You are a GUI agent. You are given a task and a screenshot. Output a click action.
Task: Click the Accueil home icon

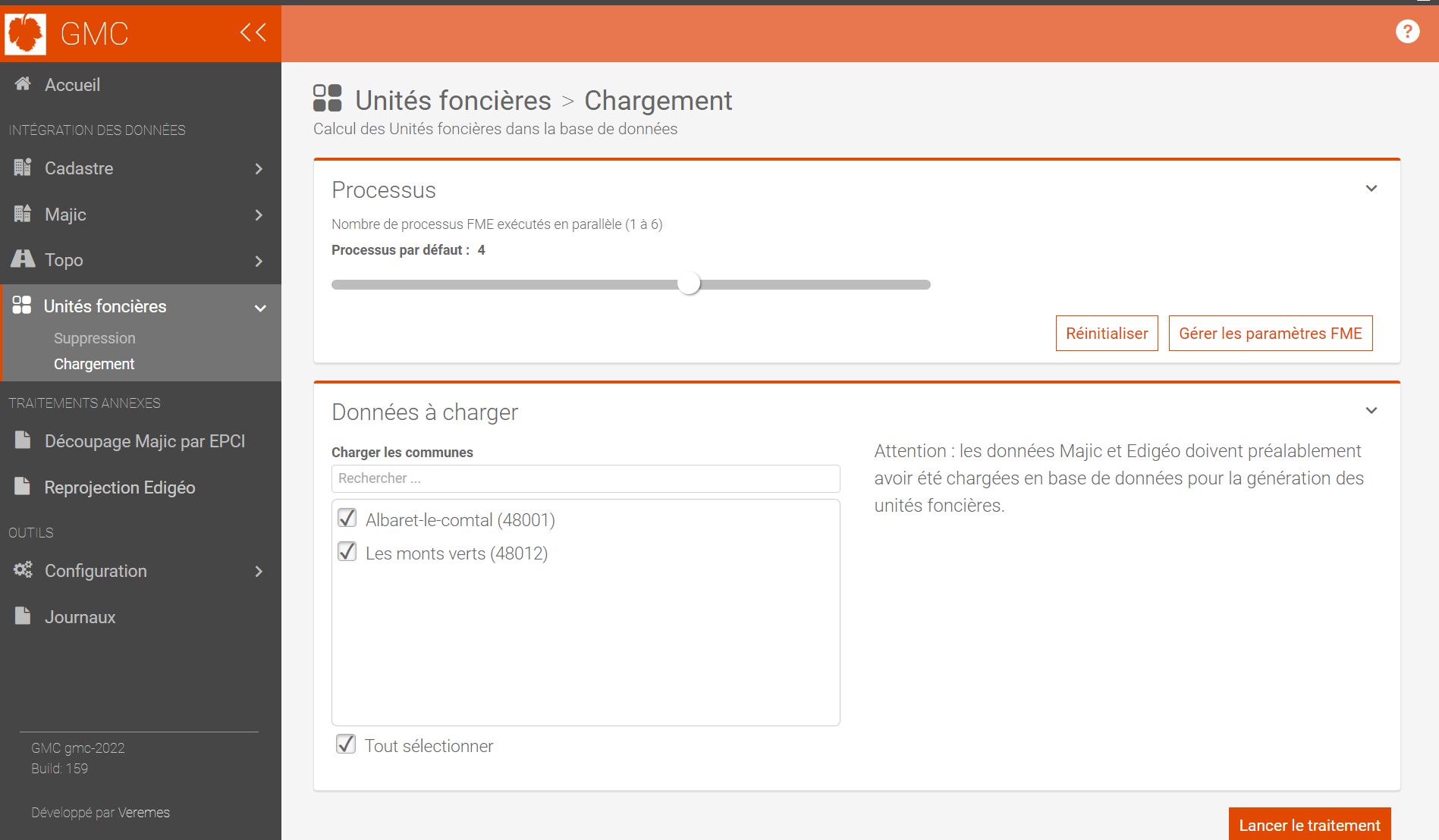coord(23,84)
